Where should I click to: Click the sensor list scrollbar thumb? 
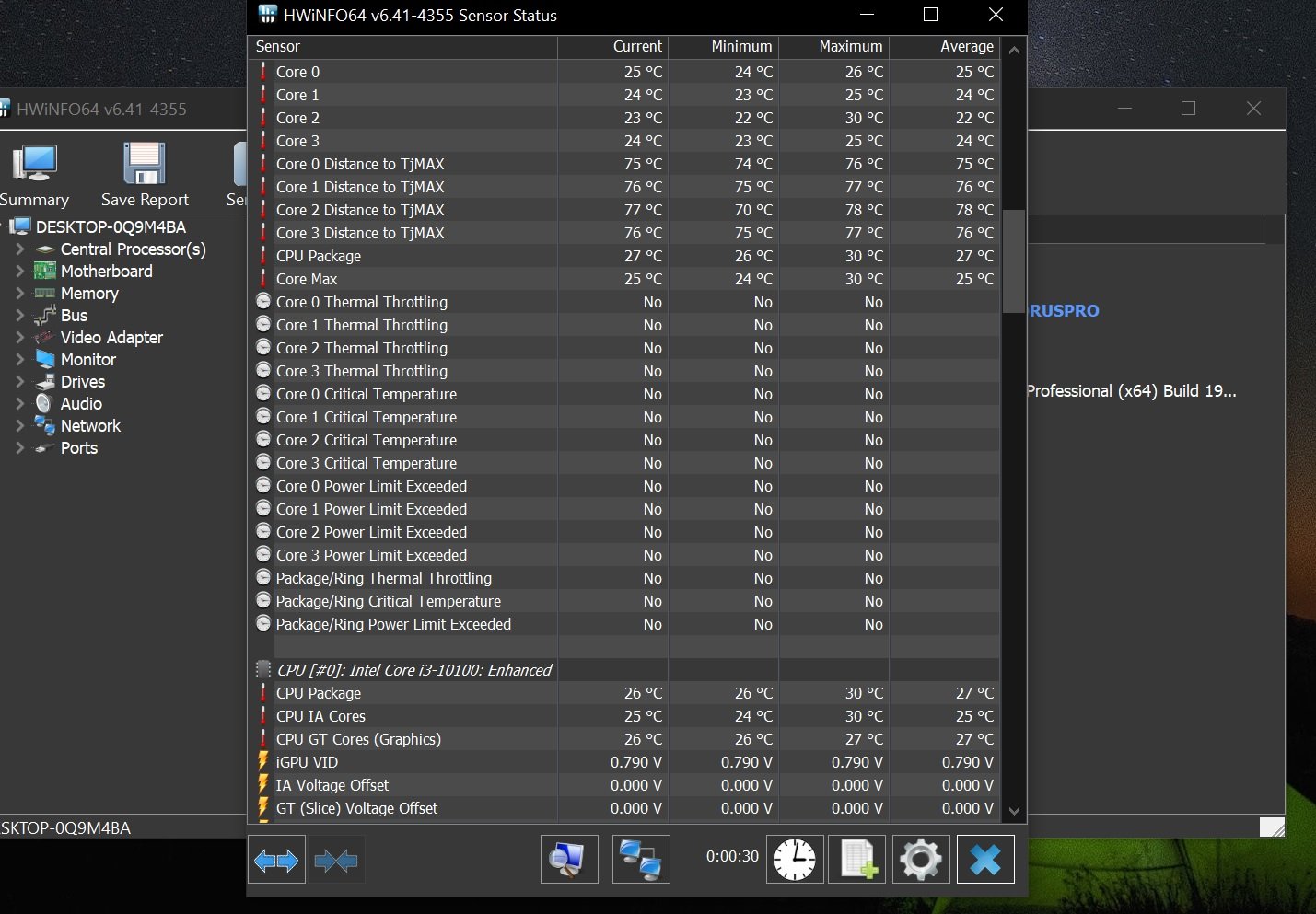[1014, 261]
